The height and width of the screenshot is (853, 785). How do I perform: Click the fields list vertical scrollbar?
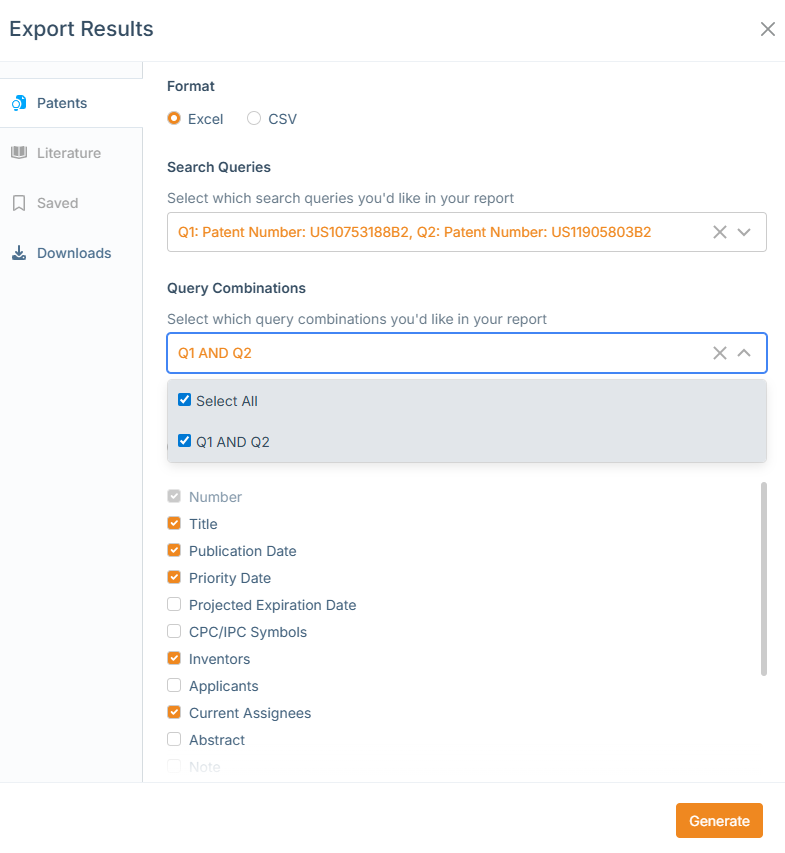[764, 578]
